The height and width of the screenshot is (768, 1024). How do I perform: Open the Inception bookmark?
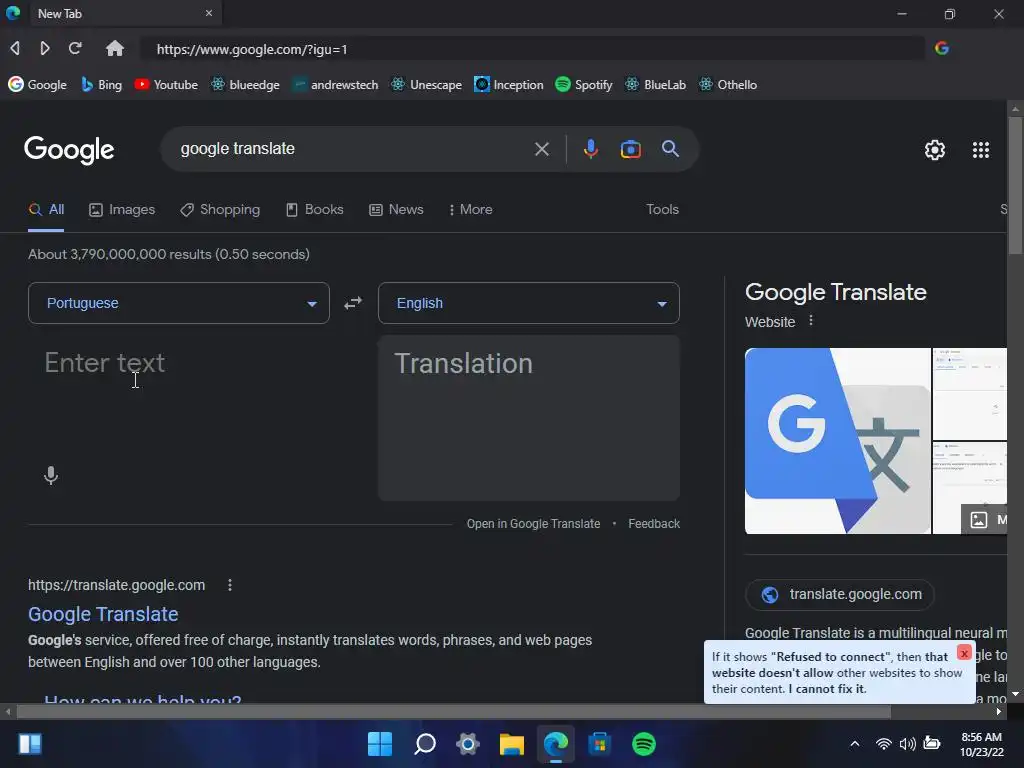coord(509,85)
